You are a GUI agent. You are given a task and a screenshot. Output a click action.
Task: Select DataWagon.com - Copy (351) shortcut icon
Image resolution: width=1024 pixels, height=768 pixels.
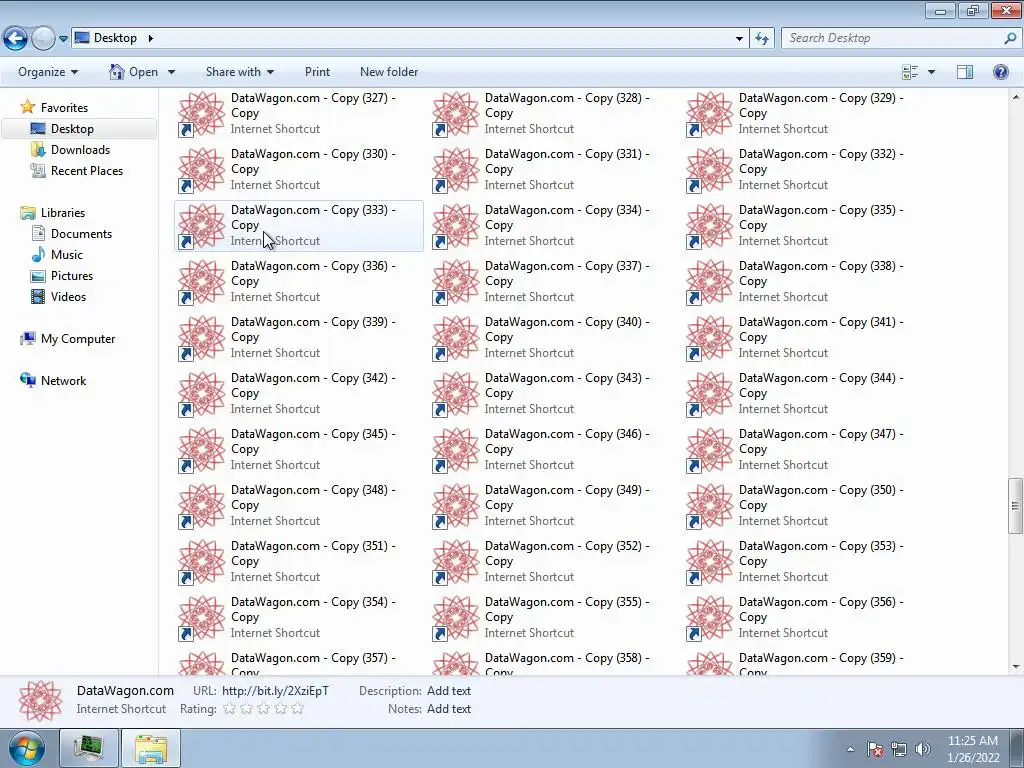click(202, 563)
